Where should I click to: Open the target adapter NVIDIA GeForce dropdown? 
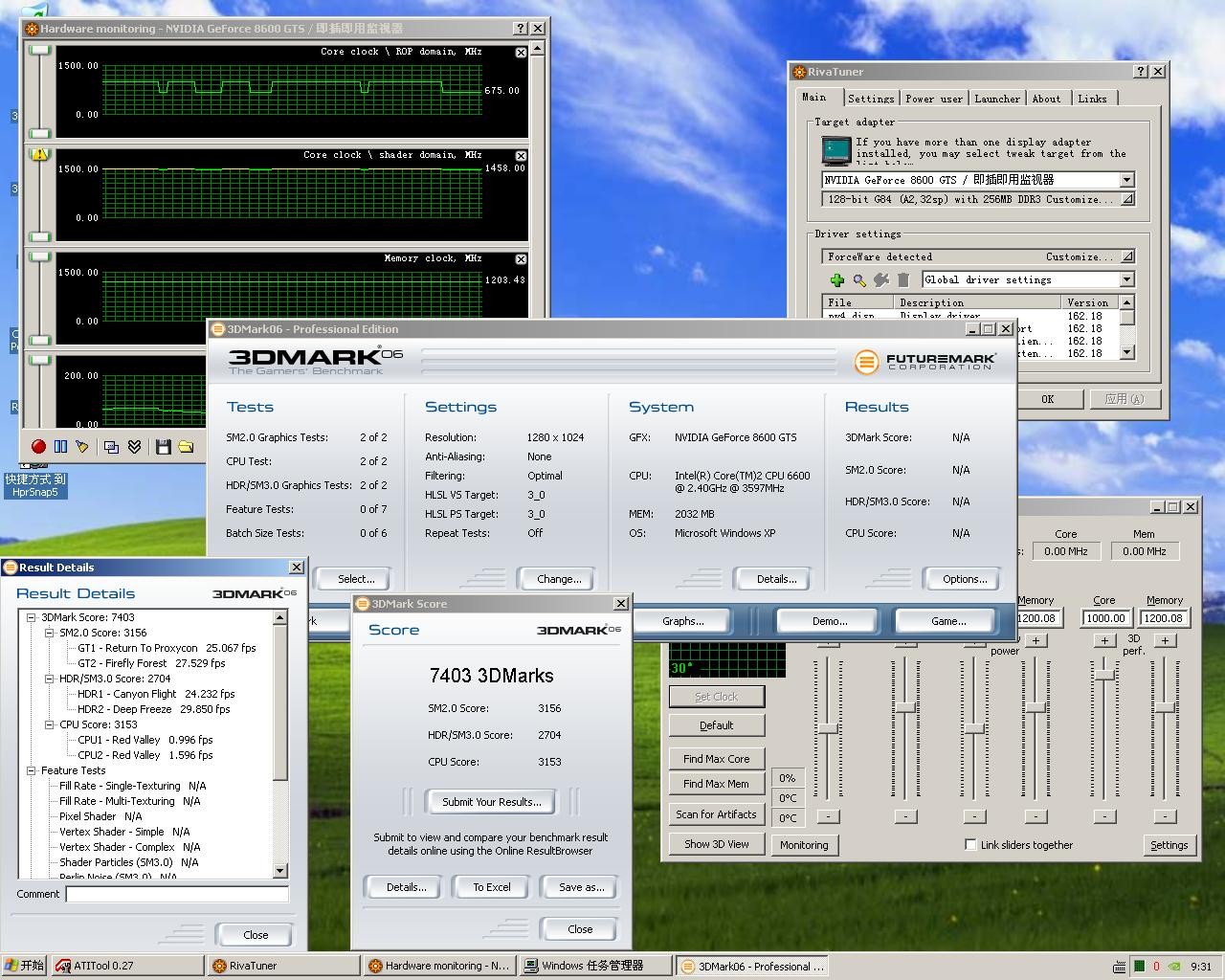pyautogui.click(x=1126, y=180)
